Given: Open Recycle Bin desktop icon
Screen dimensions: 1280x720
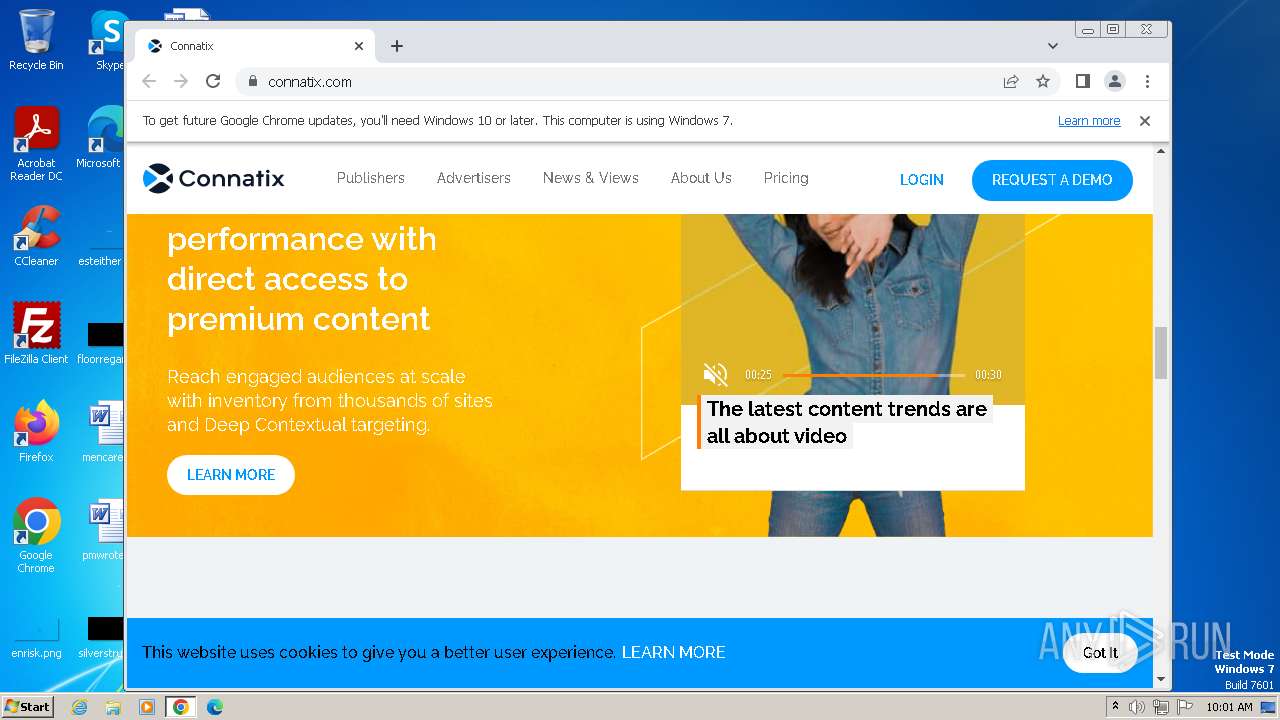Looking at the screenshot, I should 36,40.
